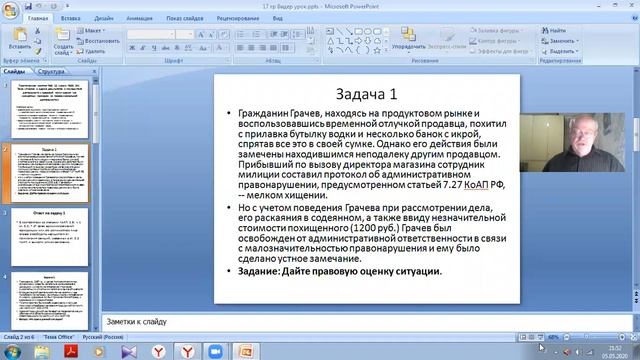Screen dimensions: 640x360
Task: Open line spacing dropdown in Абзац
Action: pos(298,35)
